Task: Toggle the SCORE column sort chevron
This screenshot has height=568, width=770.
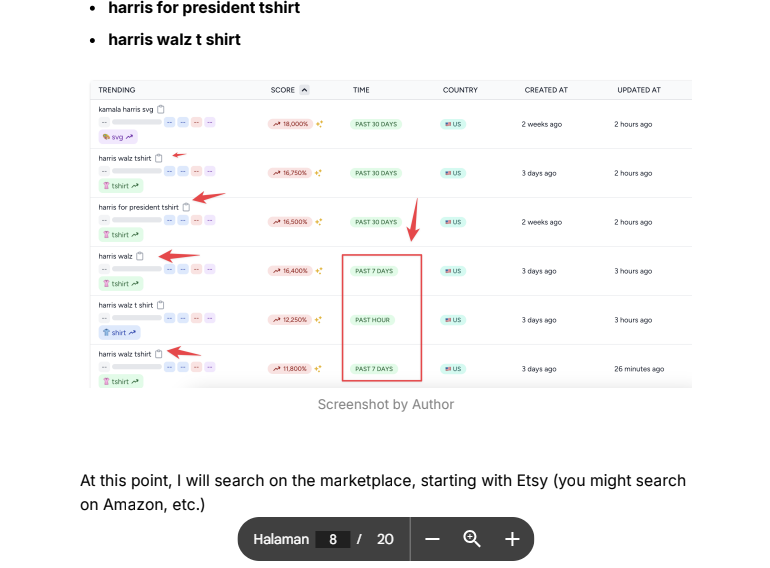Action: [304, 90]
